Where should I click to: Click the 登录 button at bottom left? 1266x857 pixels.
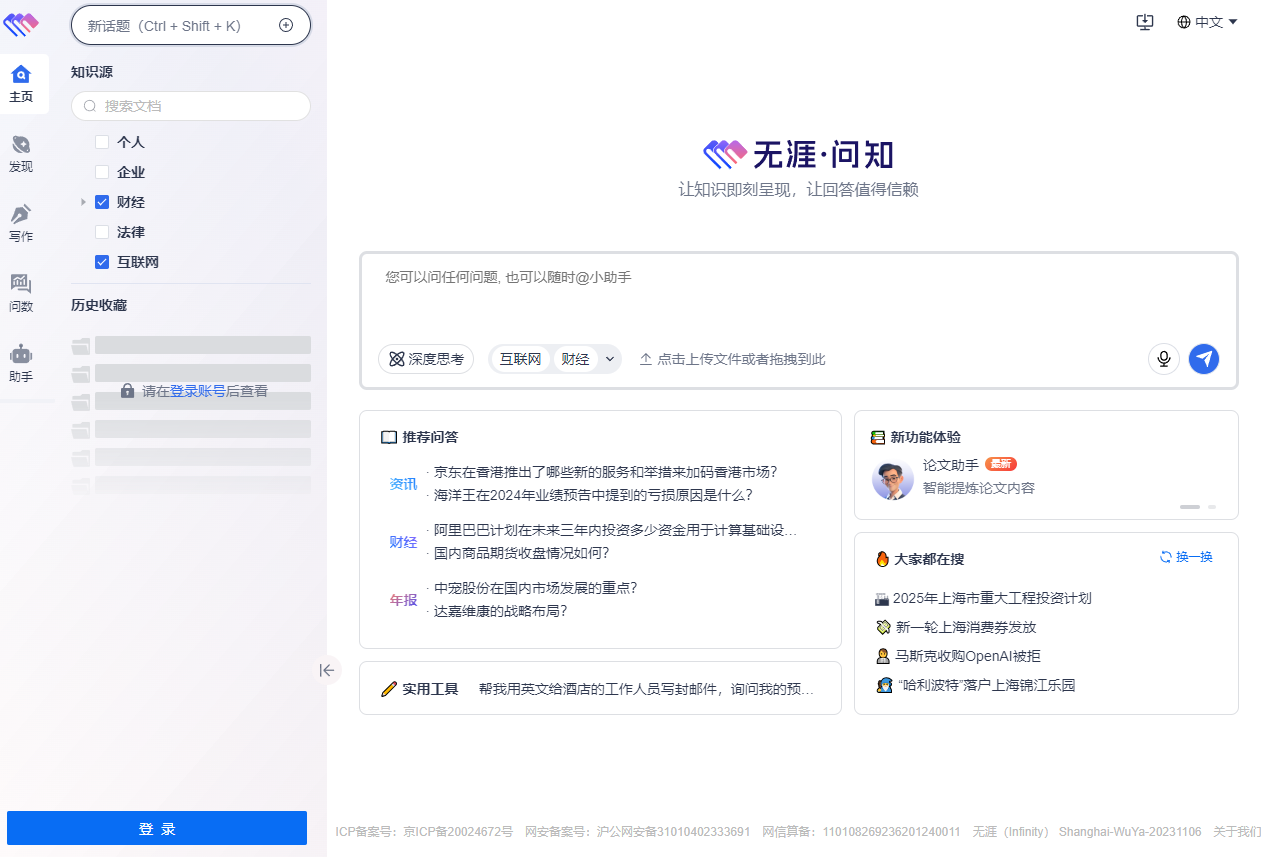pos(156,828)
